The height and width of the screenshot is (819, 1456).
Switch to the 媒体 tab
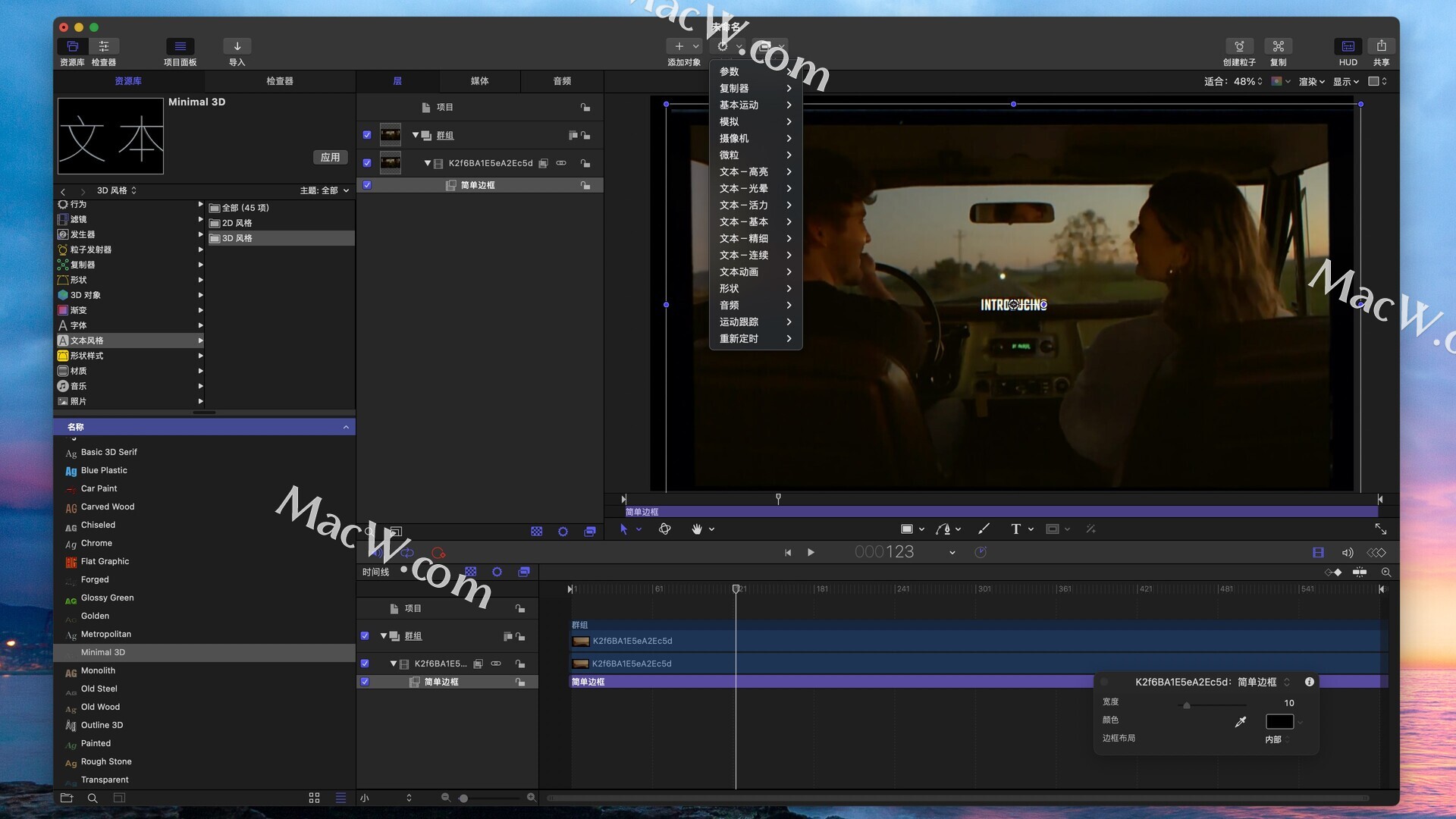(x=479, y=81)
